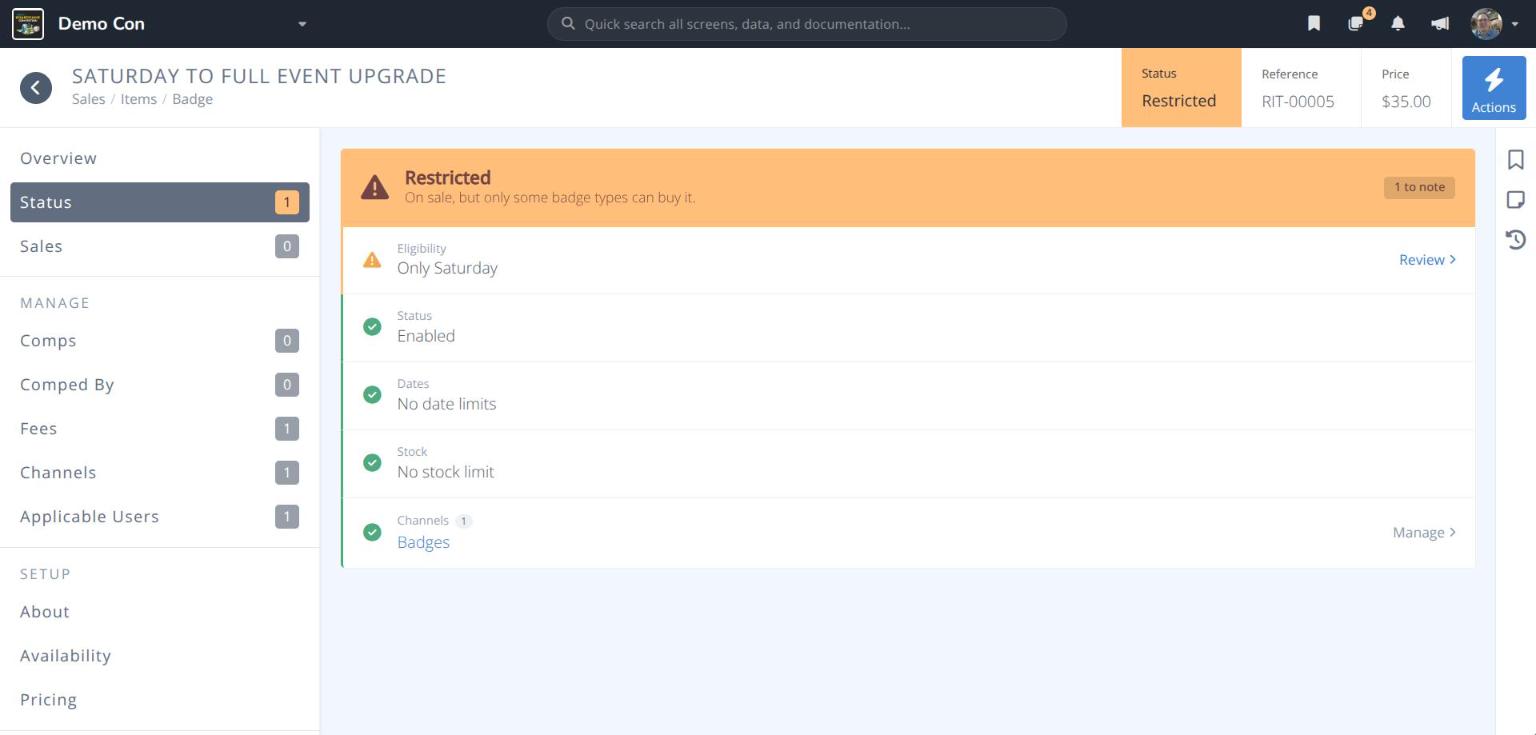
Task: Open Pricing under Setup
Action: point(160,700)
